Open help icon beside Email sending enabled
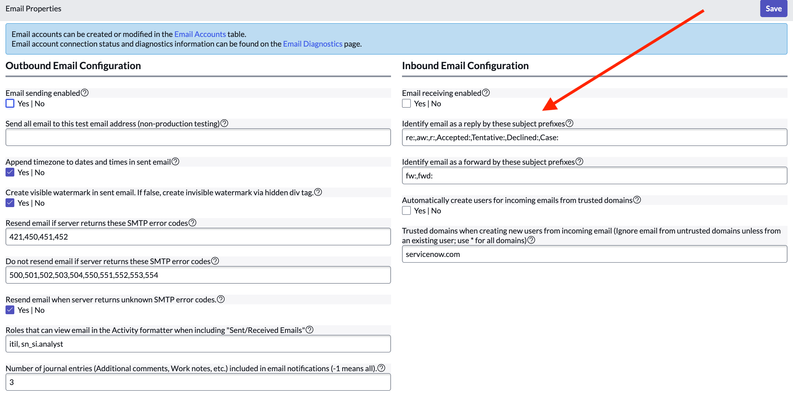This screenshot has width=793, height=401. [85, 93]
